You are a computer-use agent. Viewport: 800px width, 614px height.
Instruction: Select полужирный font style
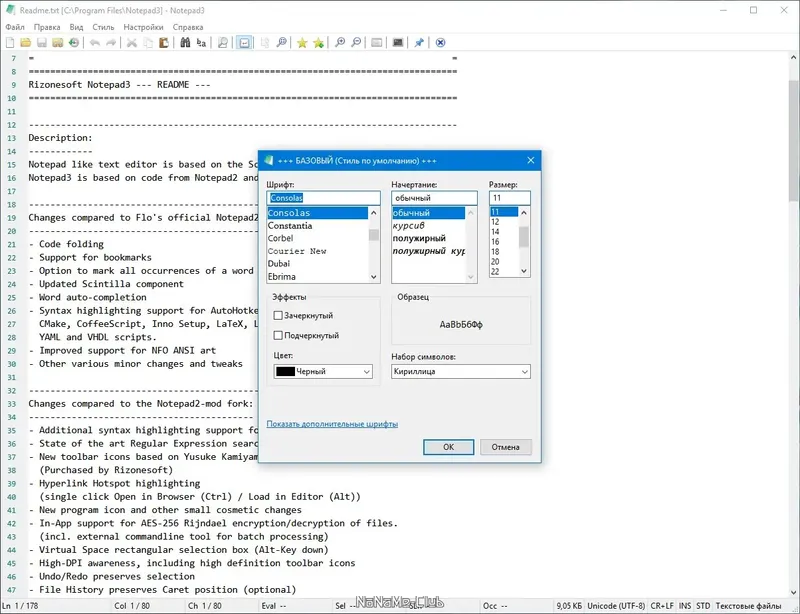coord(428,238)
